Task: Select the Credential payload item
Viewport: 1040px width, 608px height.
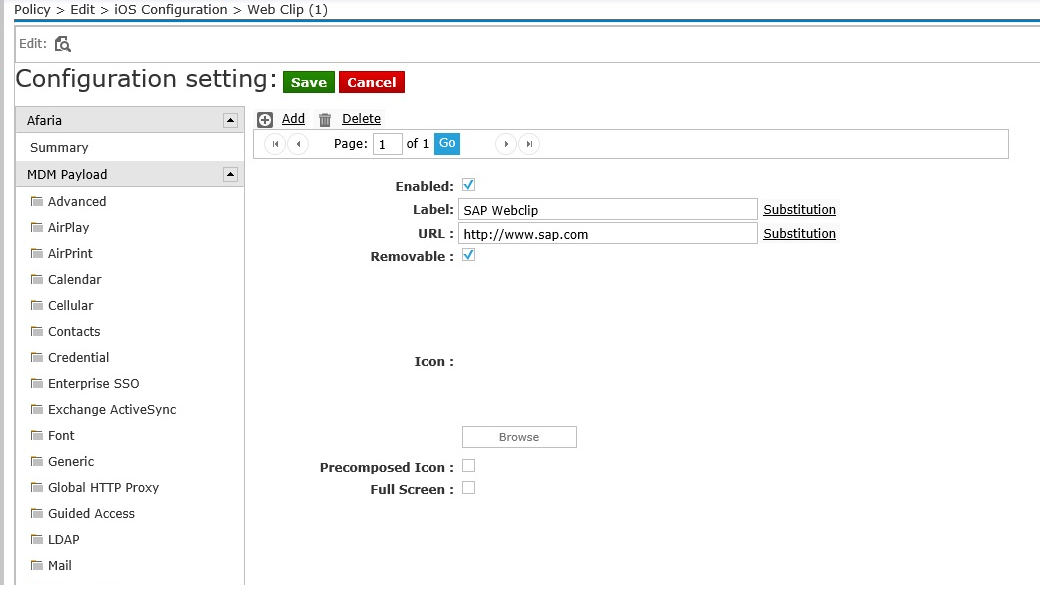Action: click(x=78, y=357)
